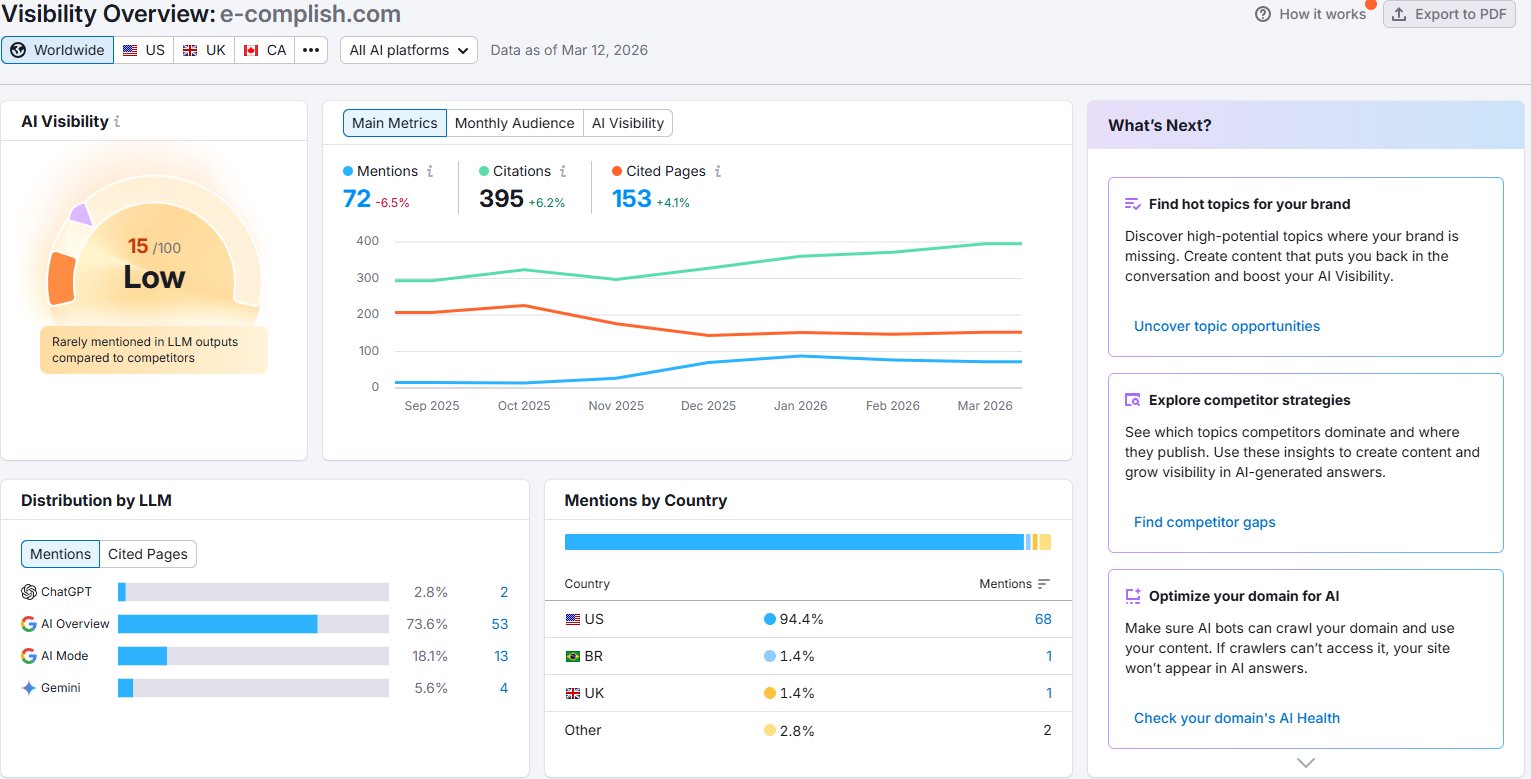Click the ChatGPT logo icon in distribution list
Screen dimensions: 1531x779
[x=29, y=592]
